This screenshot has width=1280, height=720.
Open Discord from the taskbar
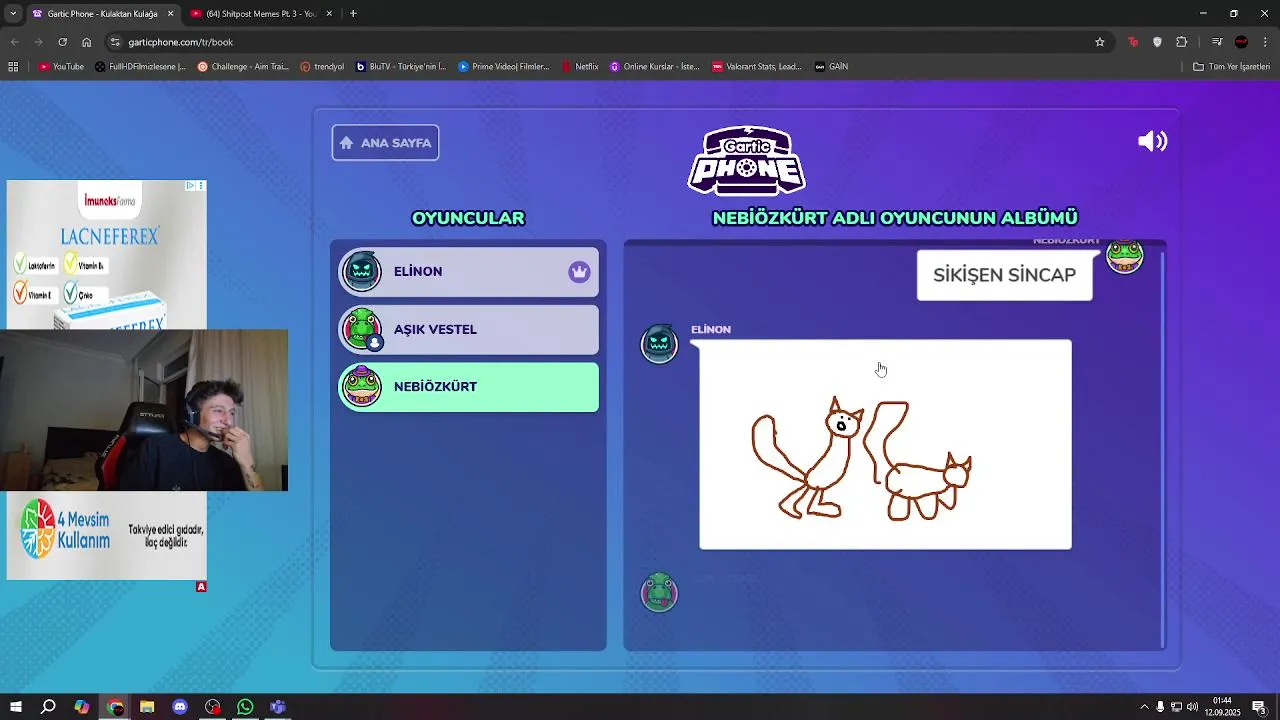pyautogui.click(x=180, y=707)
